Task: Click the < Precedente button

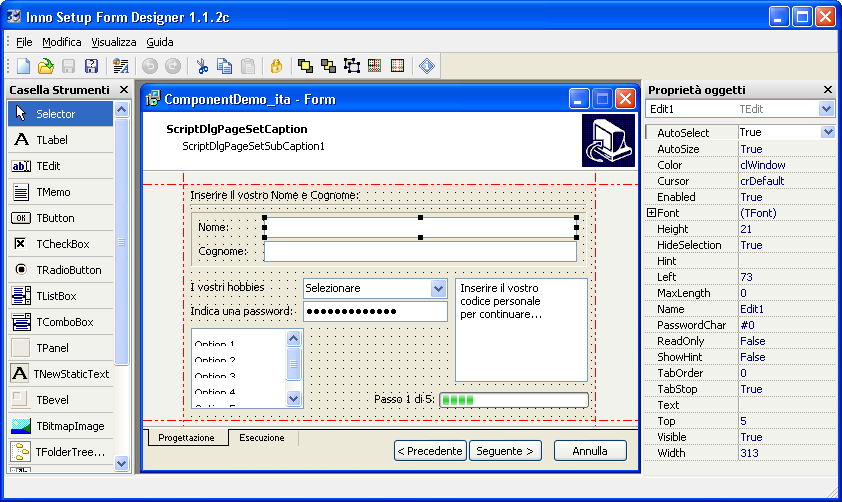Action: [430, 451]
